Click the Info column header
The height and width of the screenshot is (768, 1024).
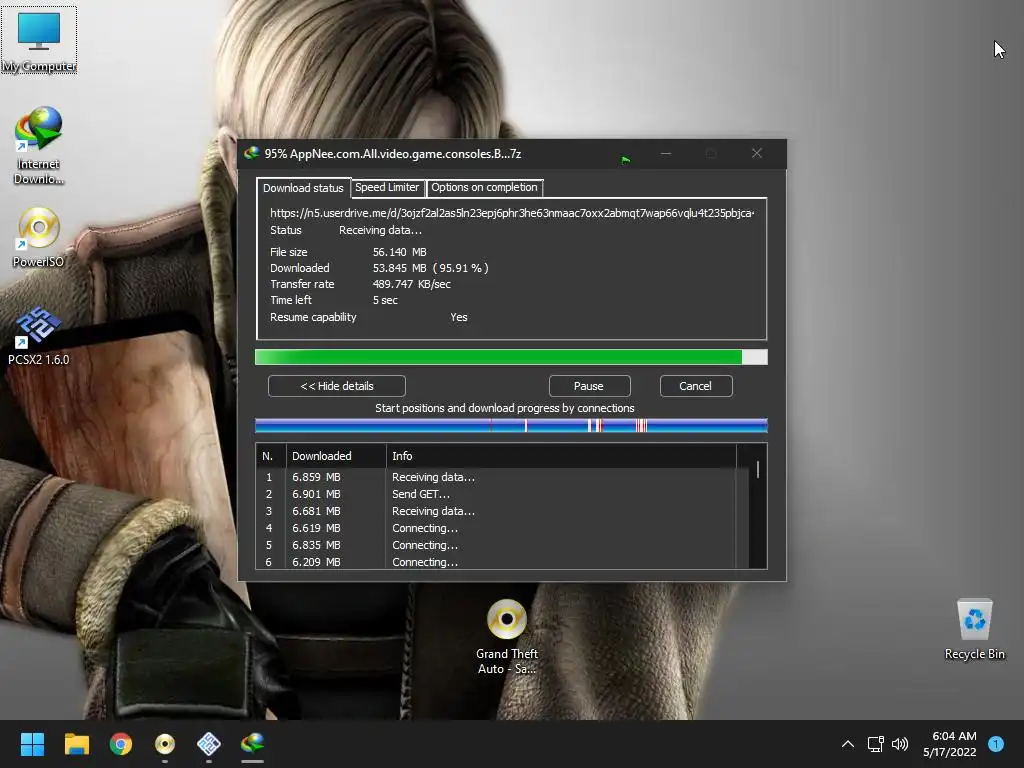[561, 456]
